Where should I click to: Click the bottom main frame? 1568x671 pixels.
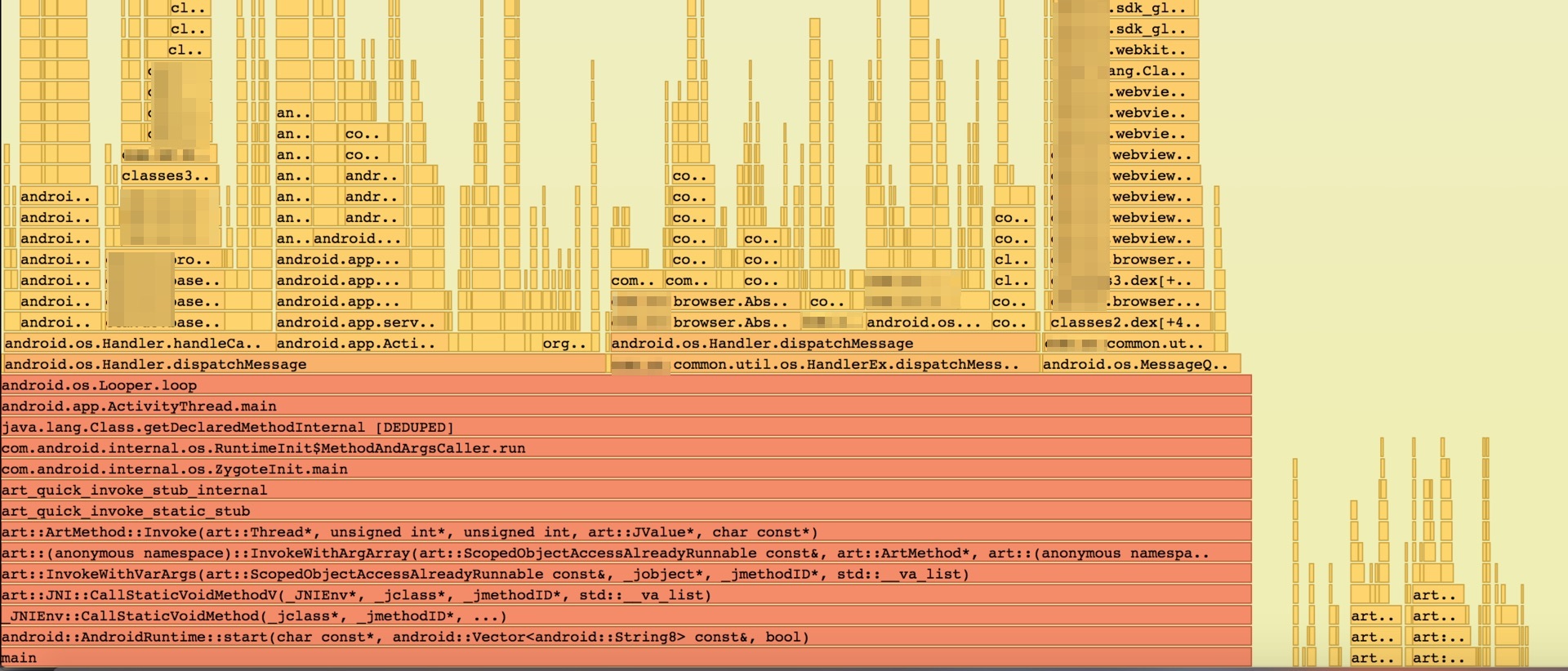point(626,658)
